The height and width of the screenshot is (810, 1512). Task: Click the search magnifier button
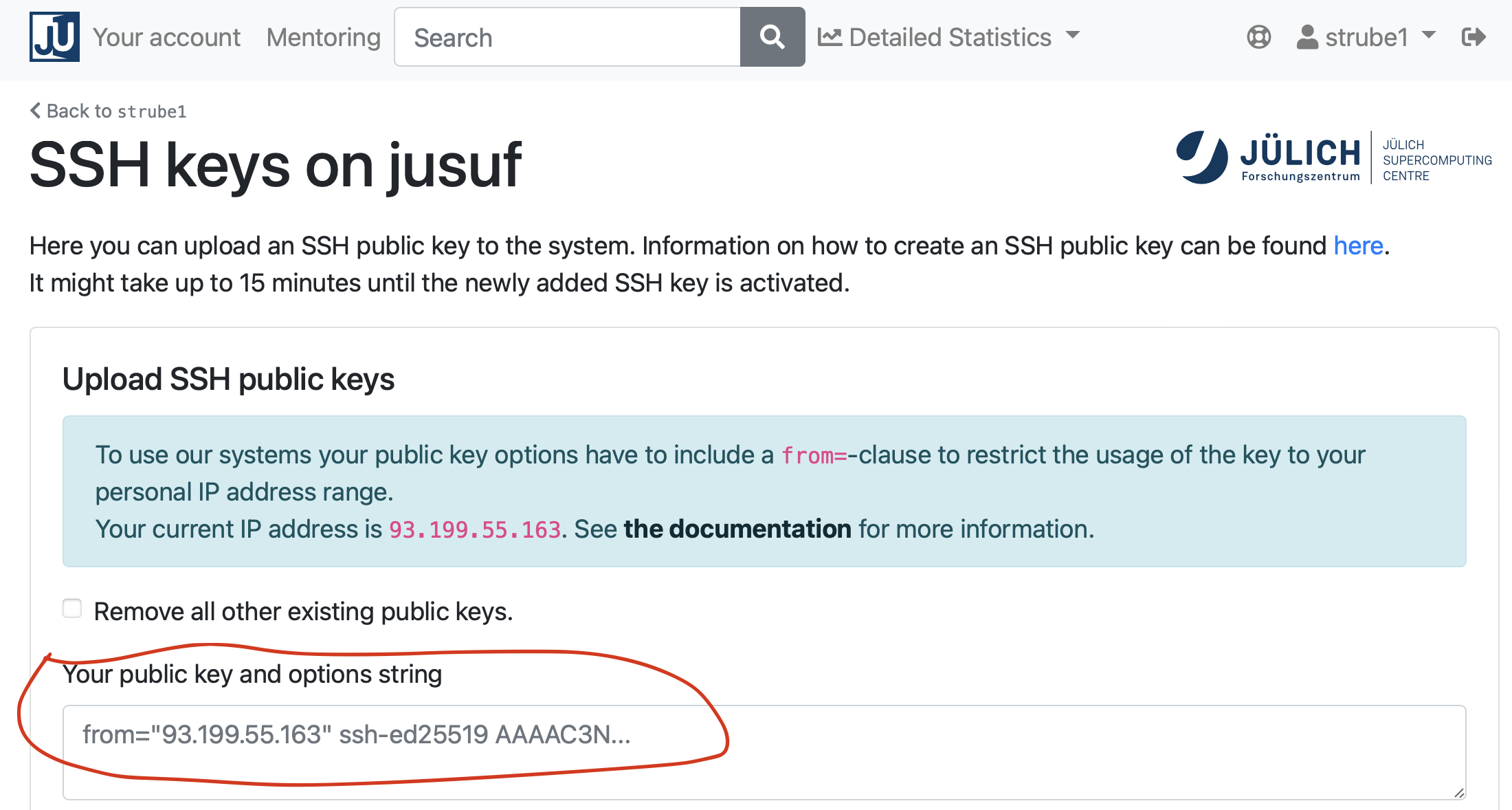(x=772, y=37)
